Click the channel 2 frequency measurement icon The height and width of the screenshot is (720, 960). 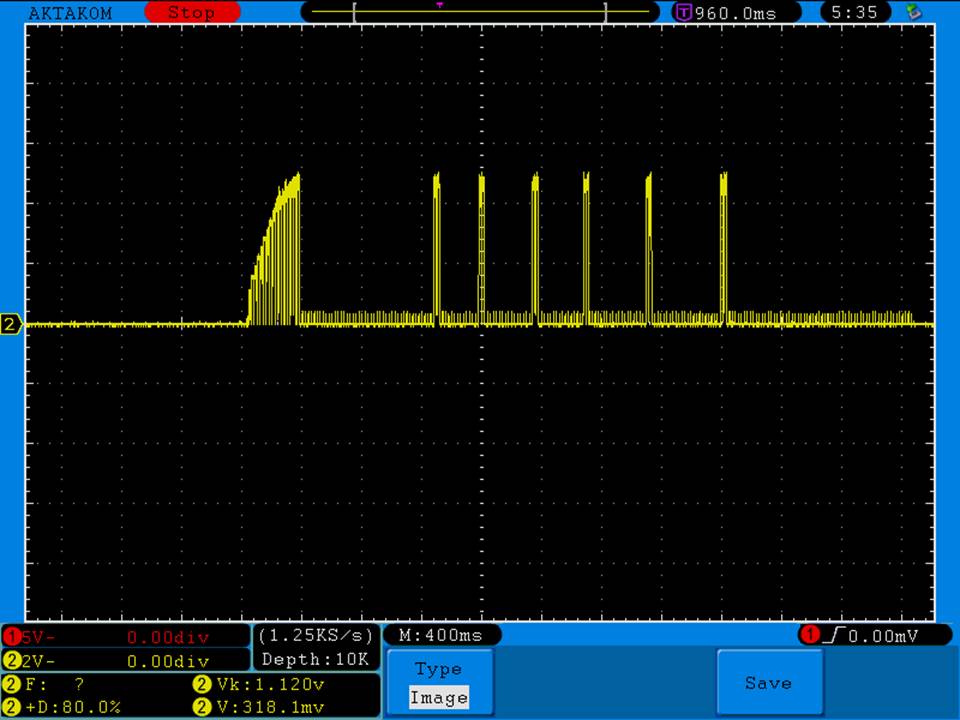pos(11,685)
